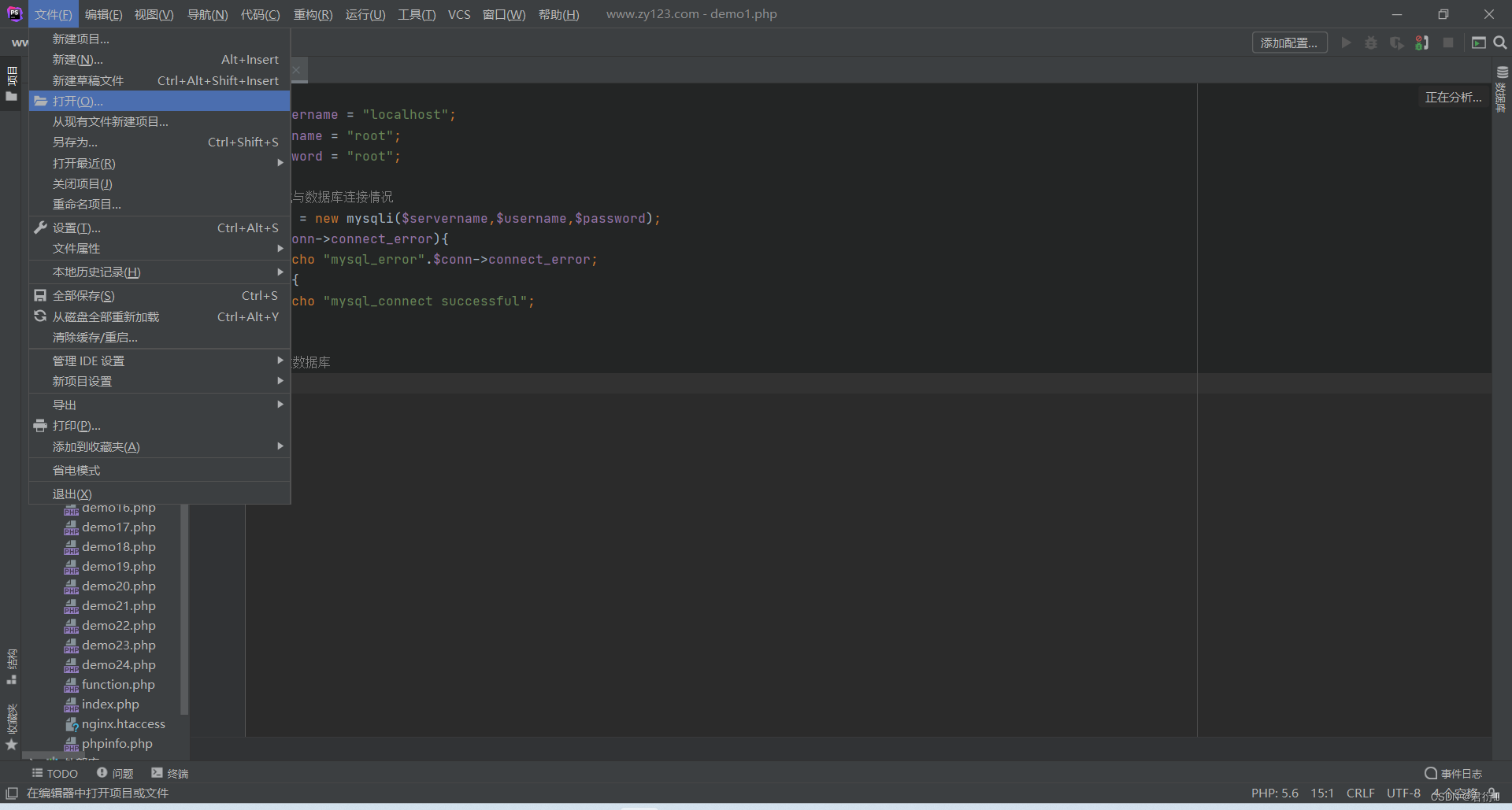Select index.php in project tree

(x=110, y=704)
